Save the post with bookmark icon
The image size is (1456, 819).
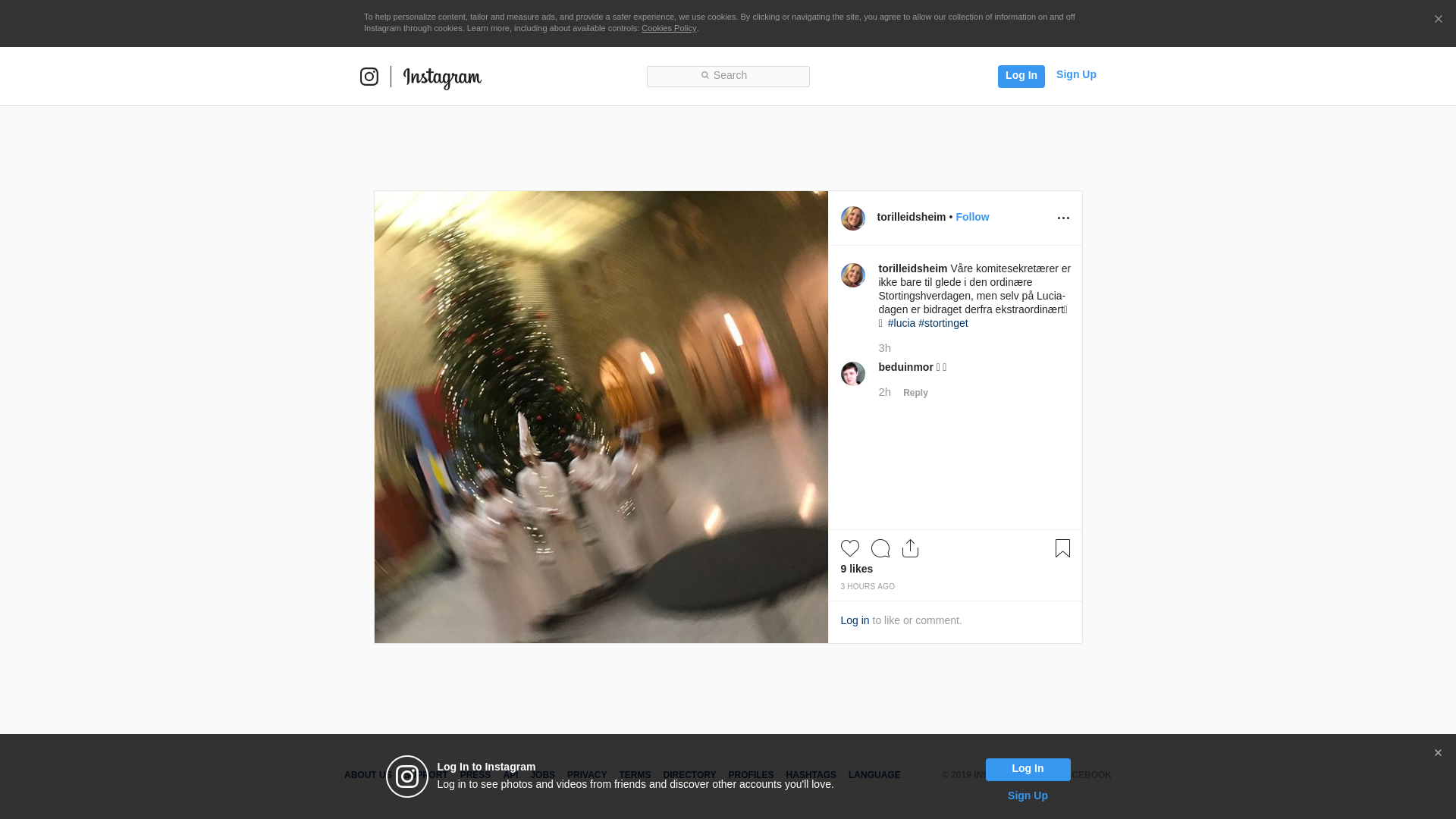[1062, 548]
